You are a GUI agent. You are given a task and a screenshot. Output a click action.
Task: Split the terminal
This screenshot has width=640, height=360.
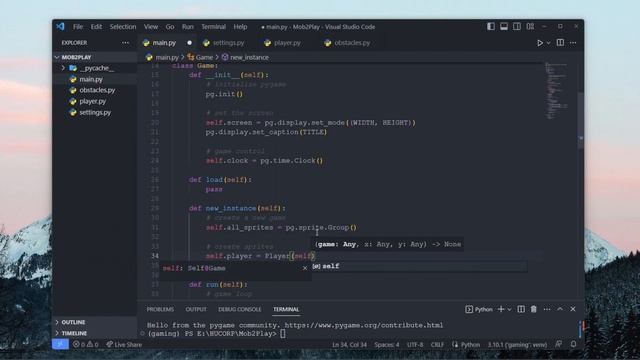click(x=521, y=309)
